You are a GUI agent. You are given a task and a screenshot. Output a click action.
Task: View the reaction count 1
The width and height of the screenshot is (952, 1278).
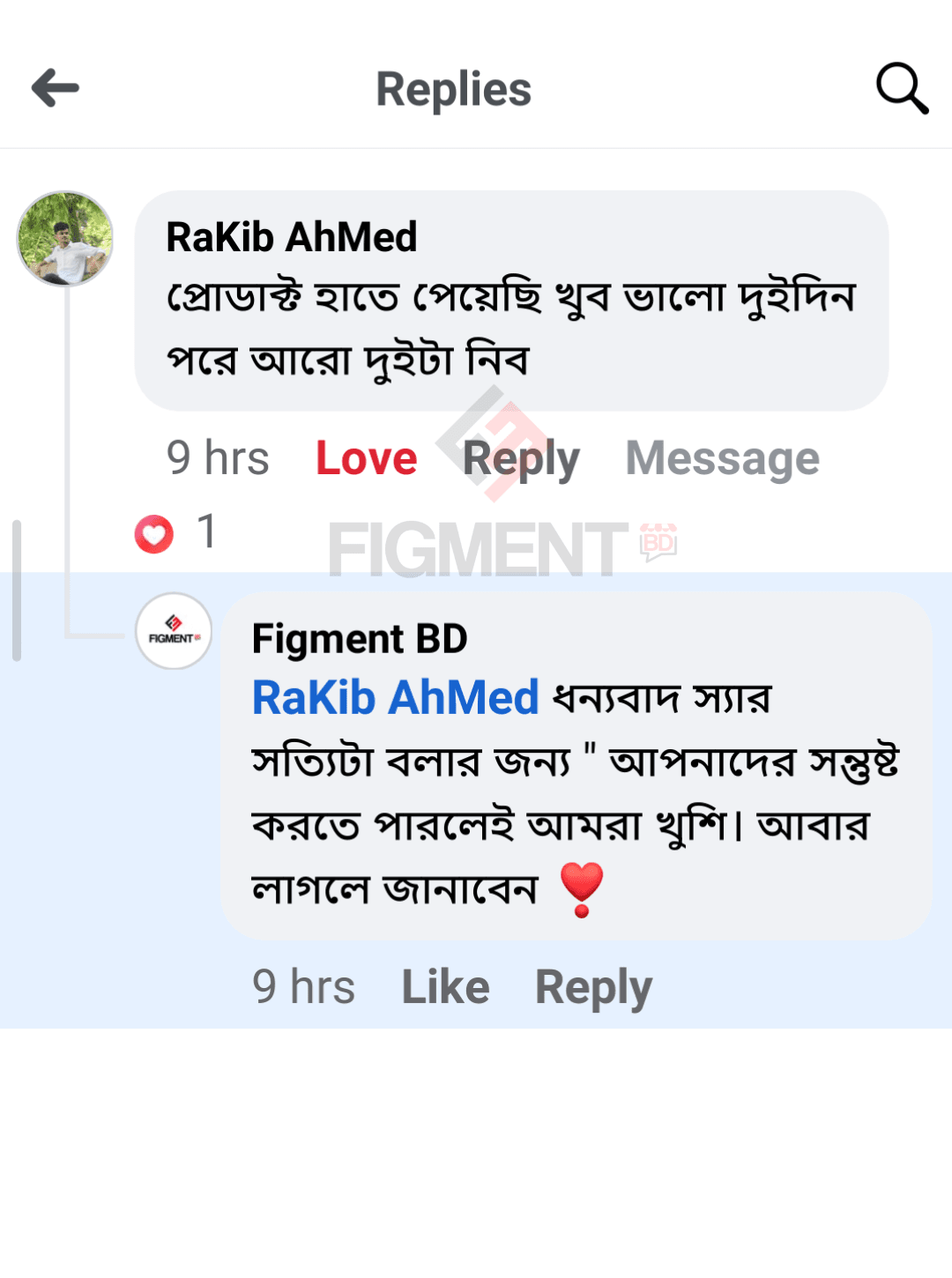pos(207,531)
